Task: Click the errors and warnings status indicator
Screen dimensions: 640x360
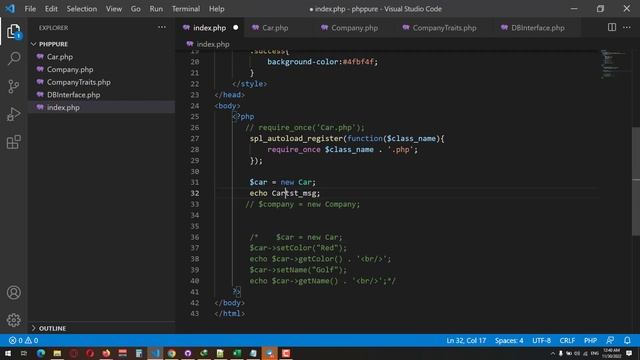Action: 24,340
